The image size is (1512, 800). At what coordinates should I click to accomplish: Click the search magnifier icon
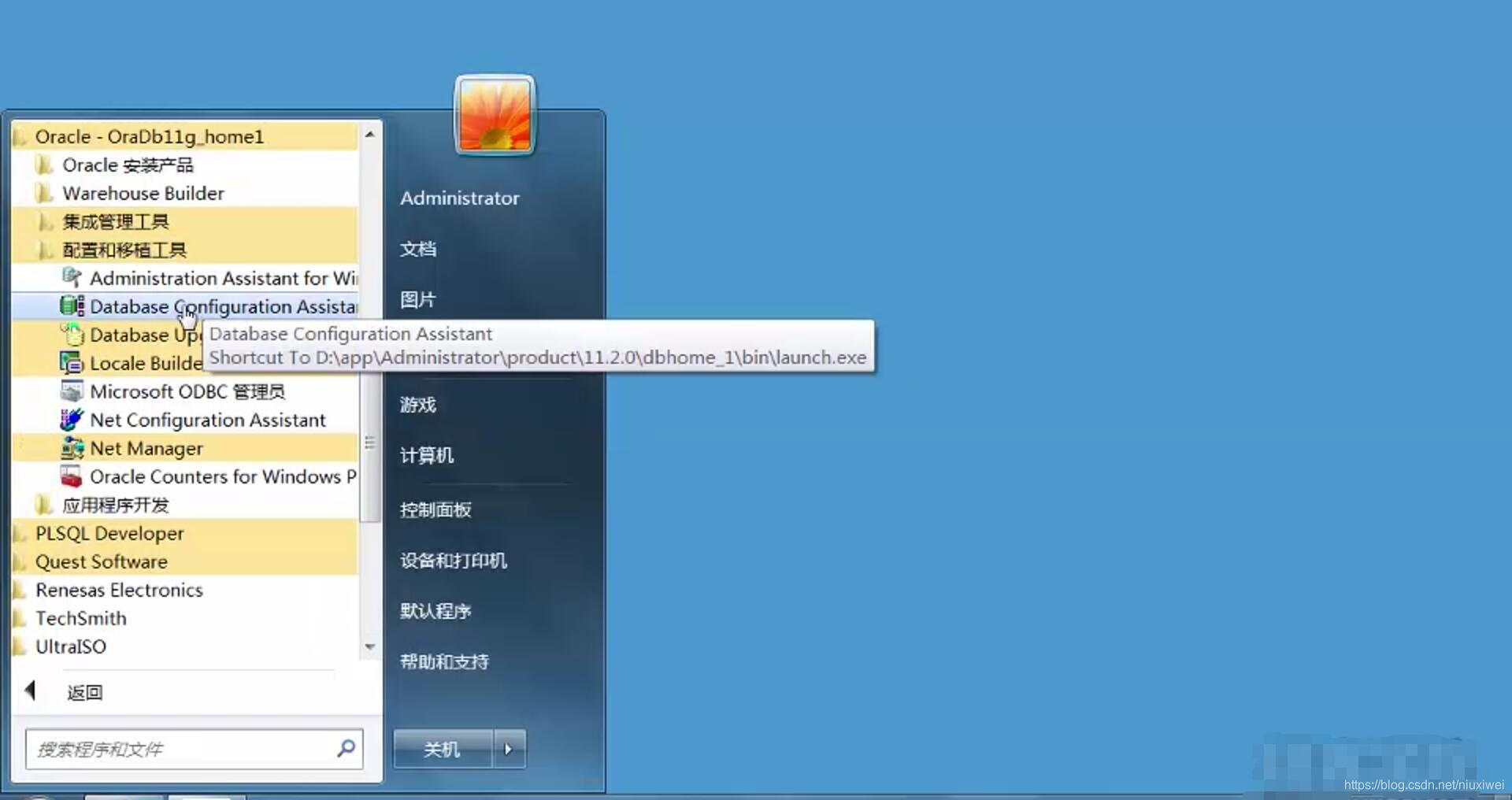pos(346,748)
